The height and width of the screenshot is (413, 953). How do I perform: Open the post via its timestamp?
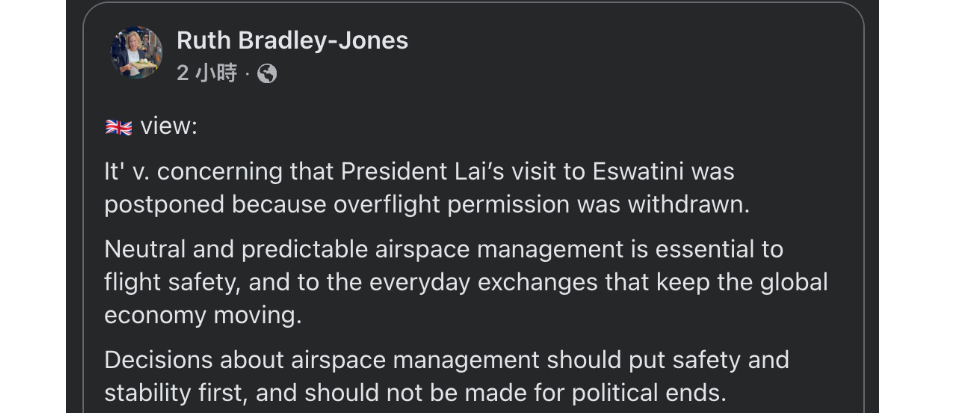click(x=206, y=73)
